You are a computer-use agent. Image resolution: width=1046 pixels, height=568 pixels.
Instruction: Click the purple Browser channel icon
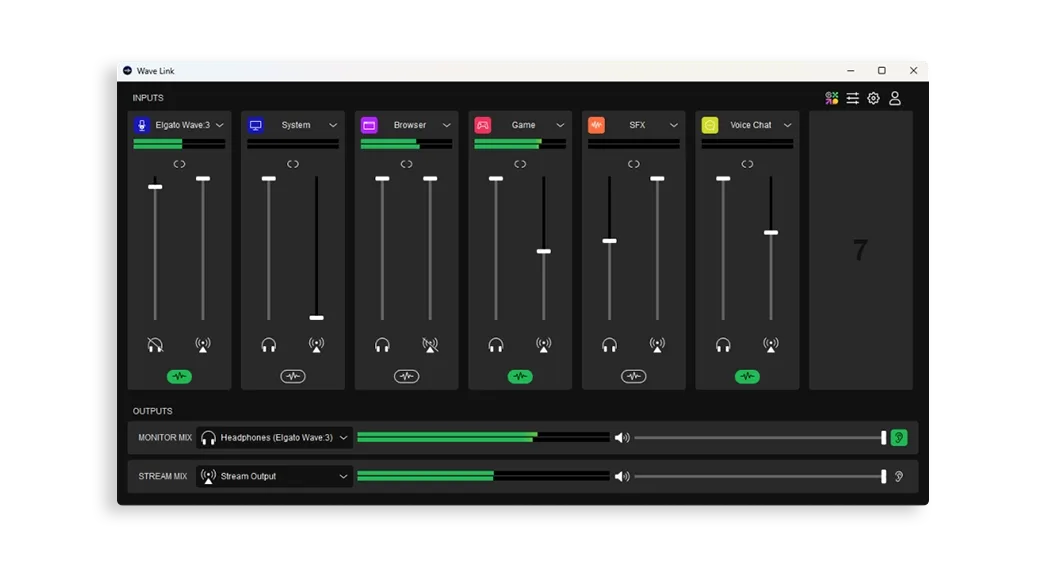369,125
